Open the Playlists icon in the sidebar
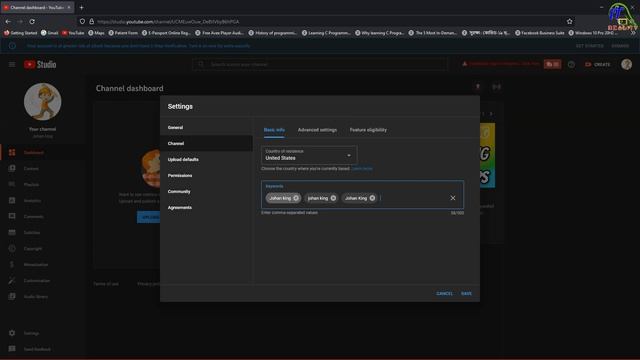The height and width of the screenshot is (360, 640). (12, 184)
